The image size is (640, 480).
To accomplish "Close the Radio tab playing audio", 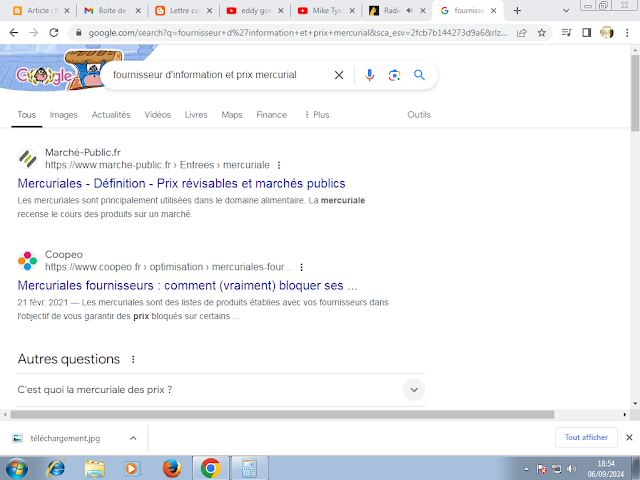I will (x=423, y=11).
